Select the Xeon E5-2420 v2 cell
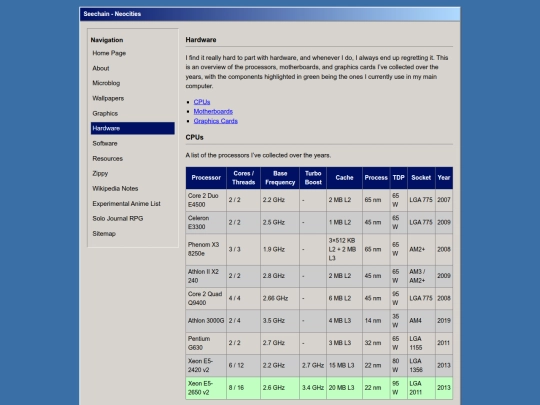The height and width of the screenshot is (405, 540). 206,365
